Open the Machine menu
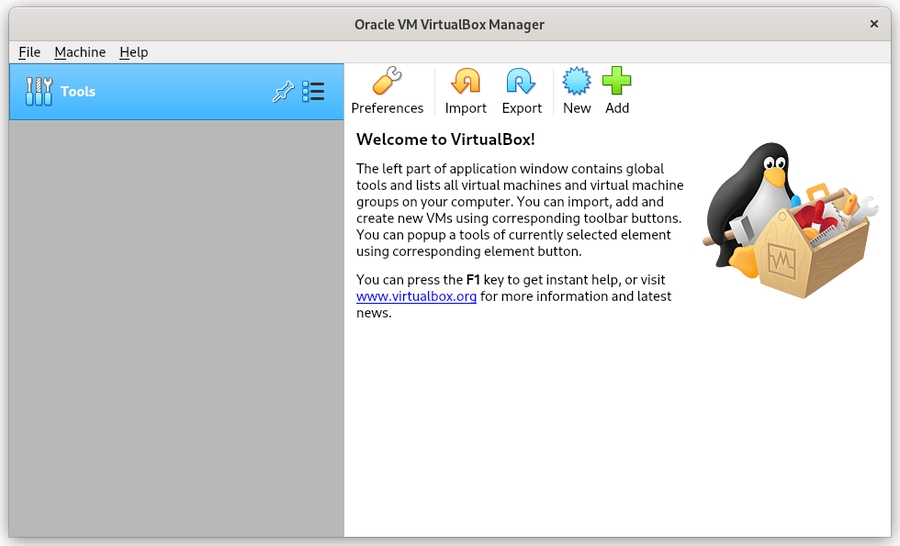This screenshot has width=900, height=546. (x=80, y=52)
